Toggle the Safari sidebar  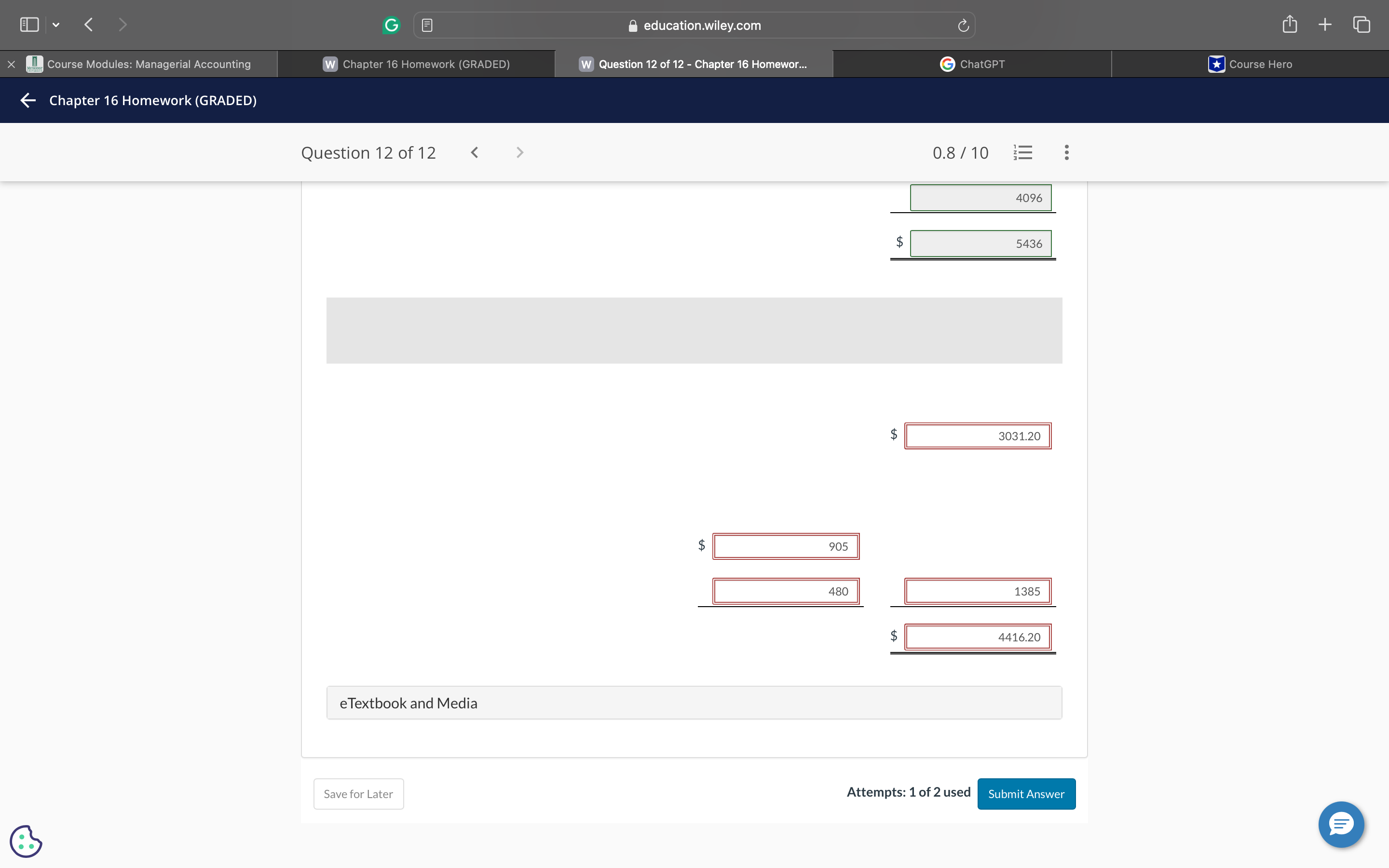coord(29,25)
